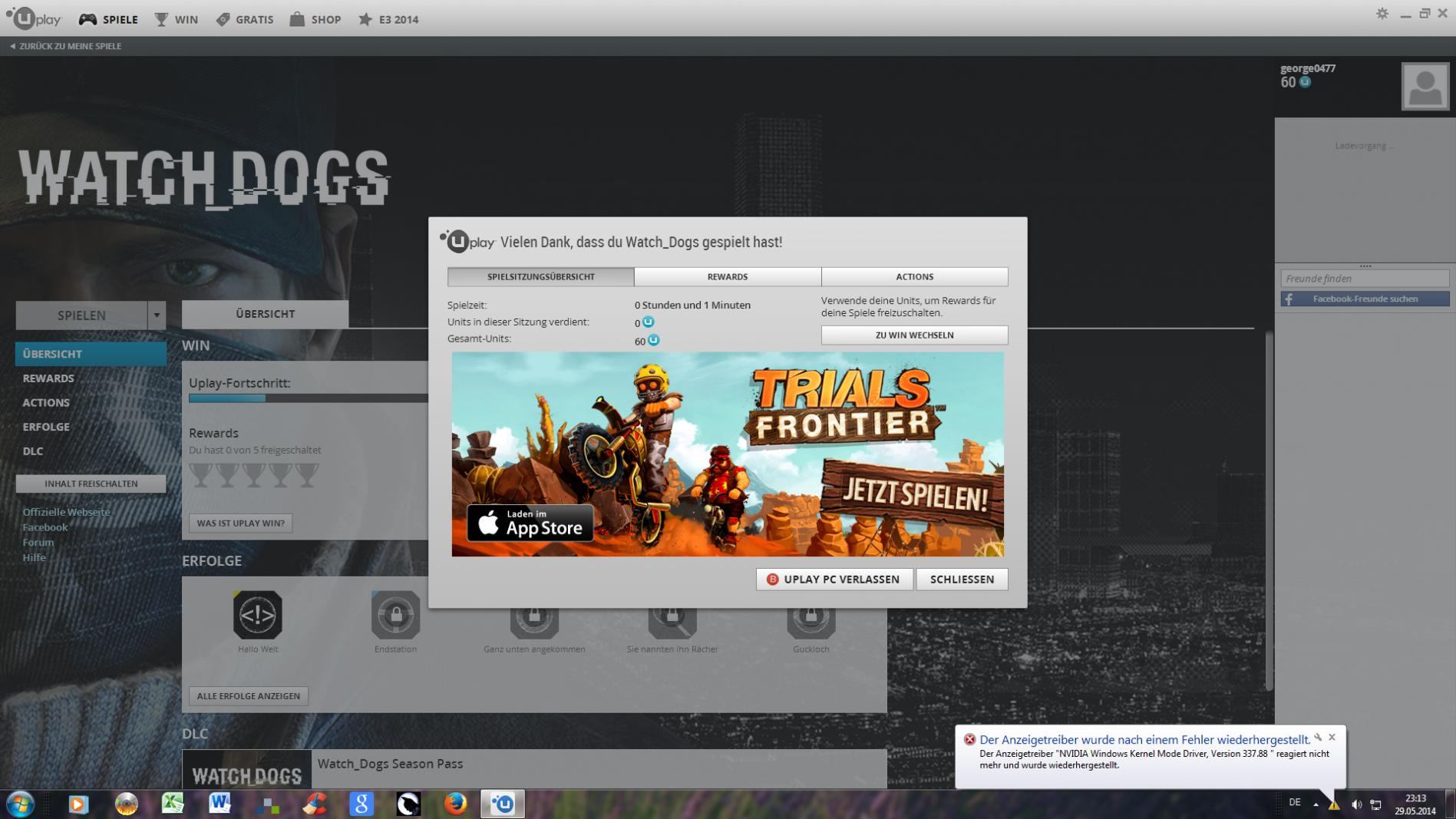Screen dimensions: 1456x819
Task: Open the Uplay settings gear menu
Action: (x=1382, y=14)
